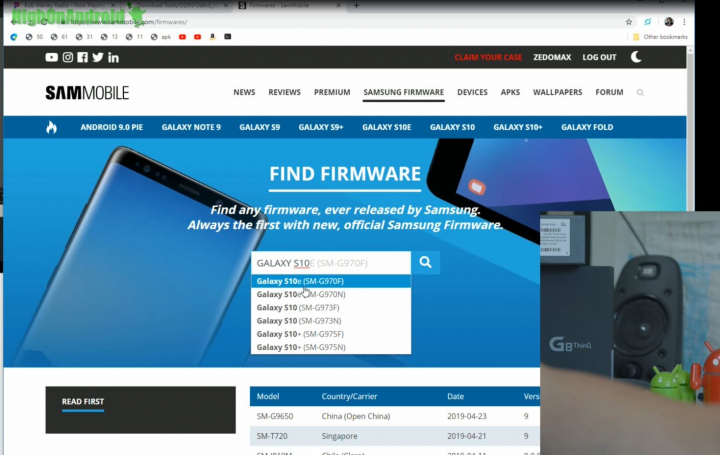This screenshot has width=720, height=455.
Task: Open a new browser tab
Action: point(356,6)
